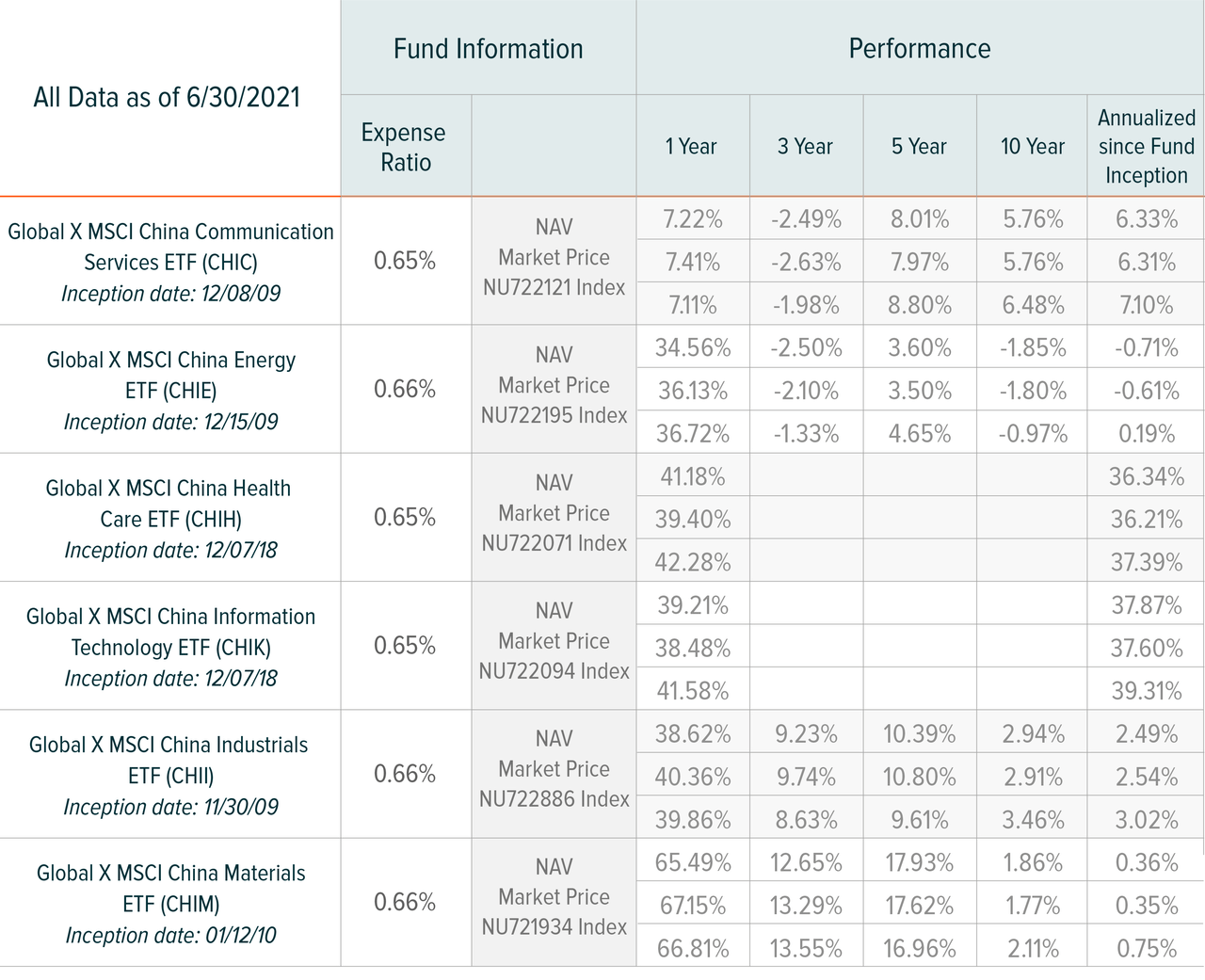Click the Fund Information header

[x=488, y=49]
